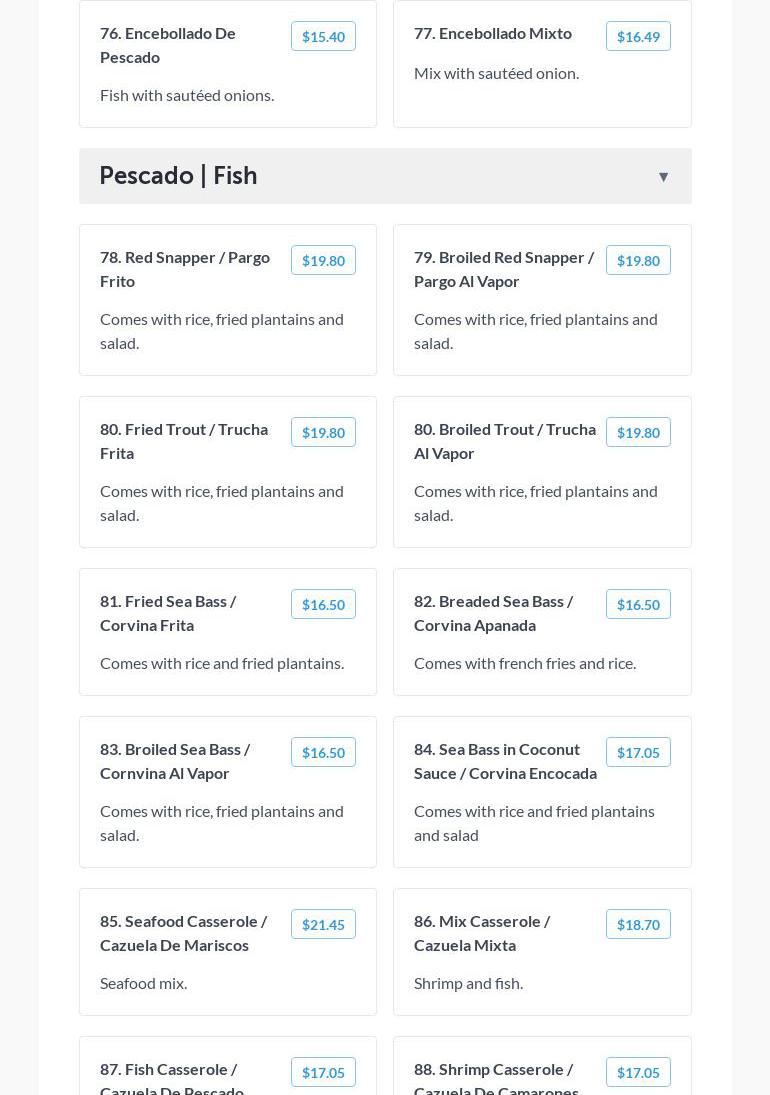Click $18.70 price for Mix Casserole
Viewport: 770px width, 1095px height.
point(638,924)
